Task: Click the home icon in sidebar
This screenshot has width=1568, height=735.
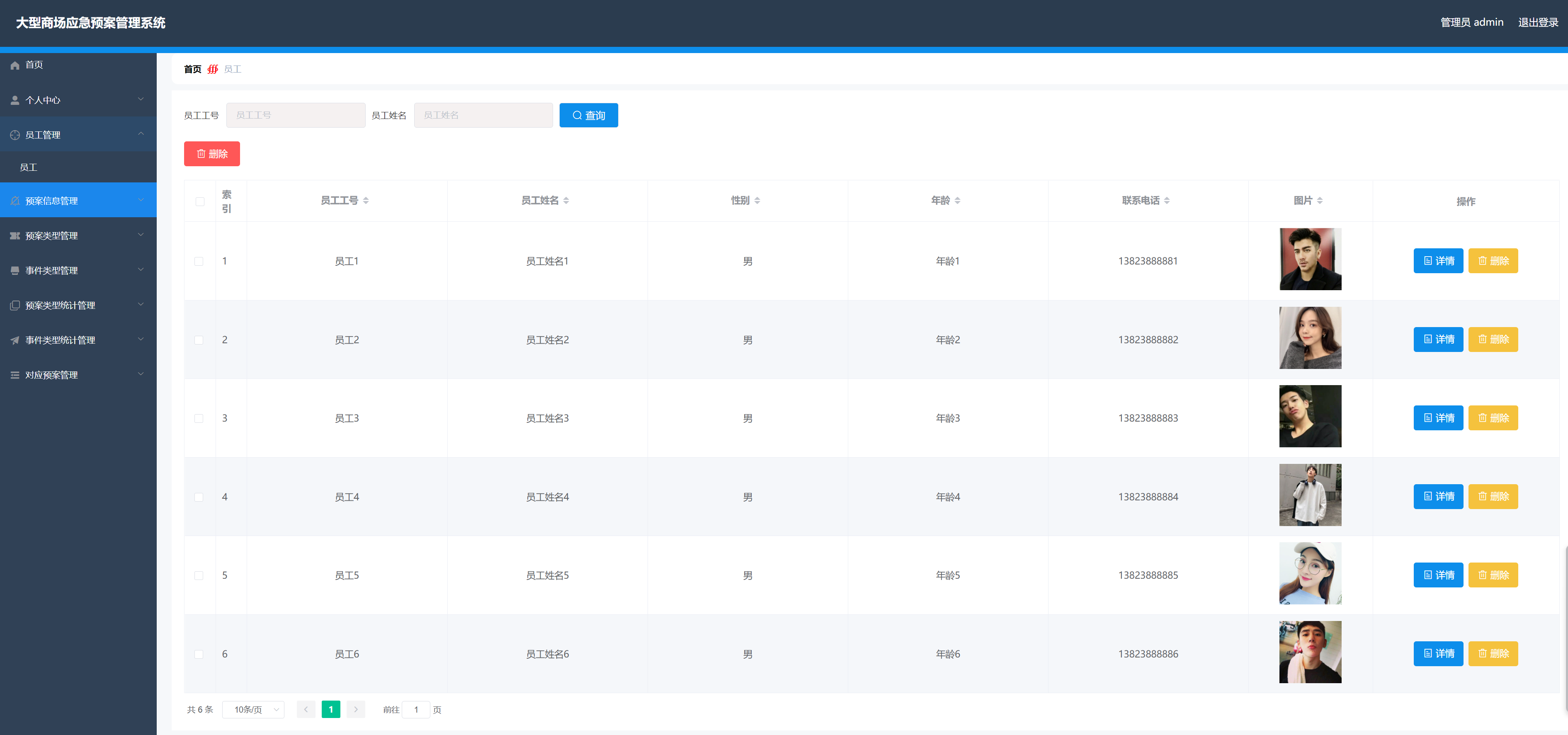Action: pos(15,65)
